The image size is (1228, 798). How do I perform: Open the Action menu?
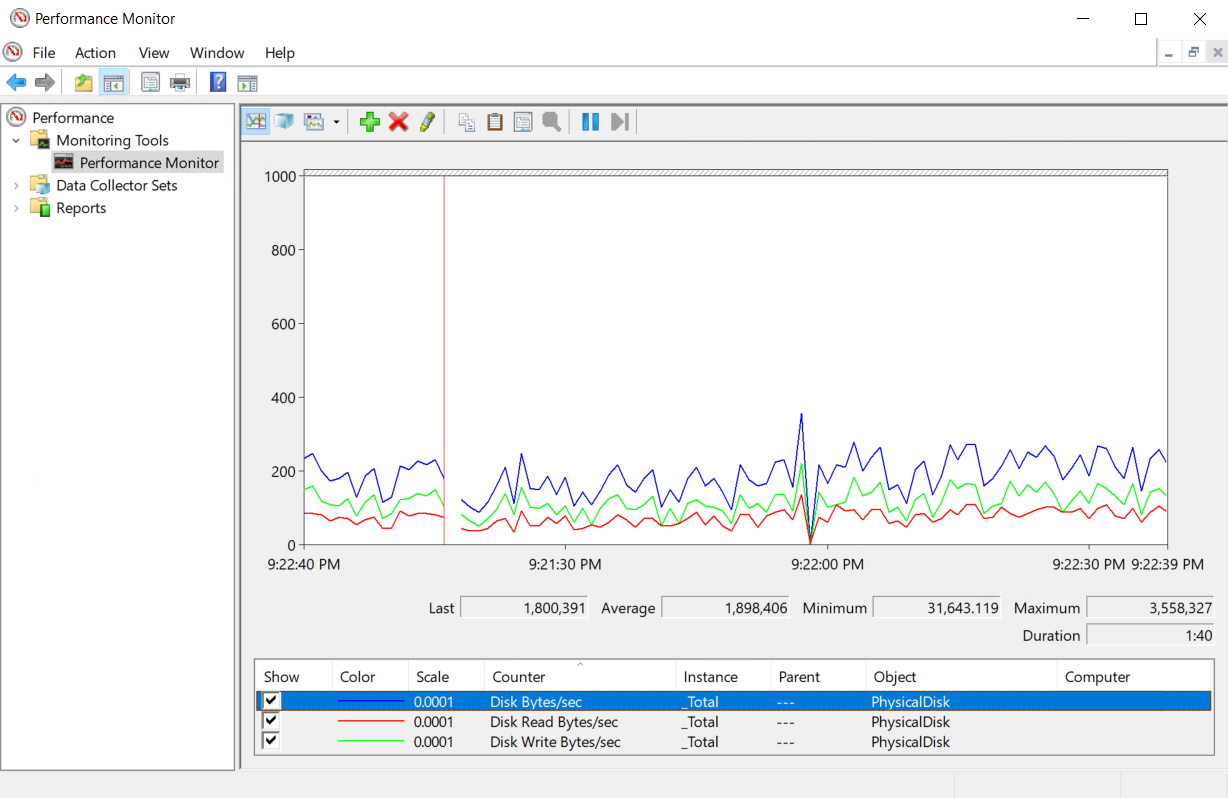coord(95,53)
